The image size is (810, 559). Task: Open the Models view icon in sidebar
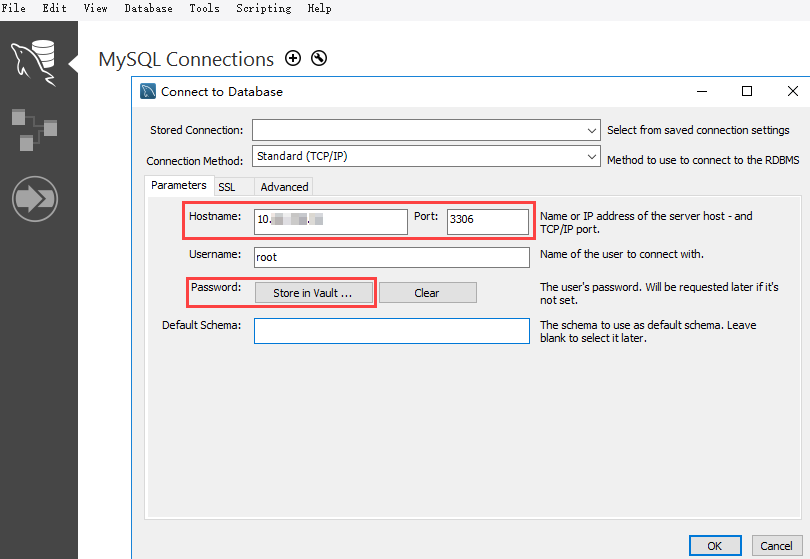(34, 130)
